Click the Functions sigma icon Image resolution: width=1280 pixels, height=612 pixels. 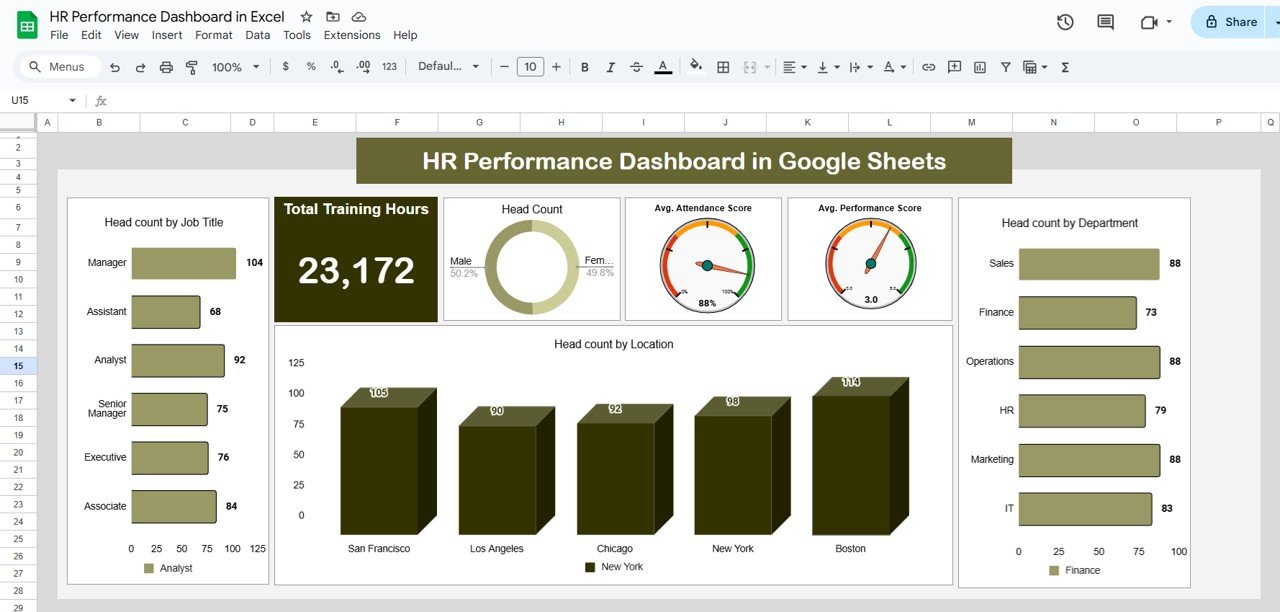[x=1065, y=67]
